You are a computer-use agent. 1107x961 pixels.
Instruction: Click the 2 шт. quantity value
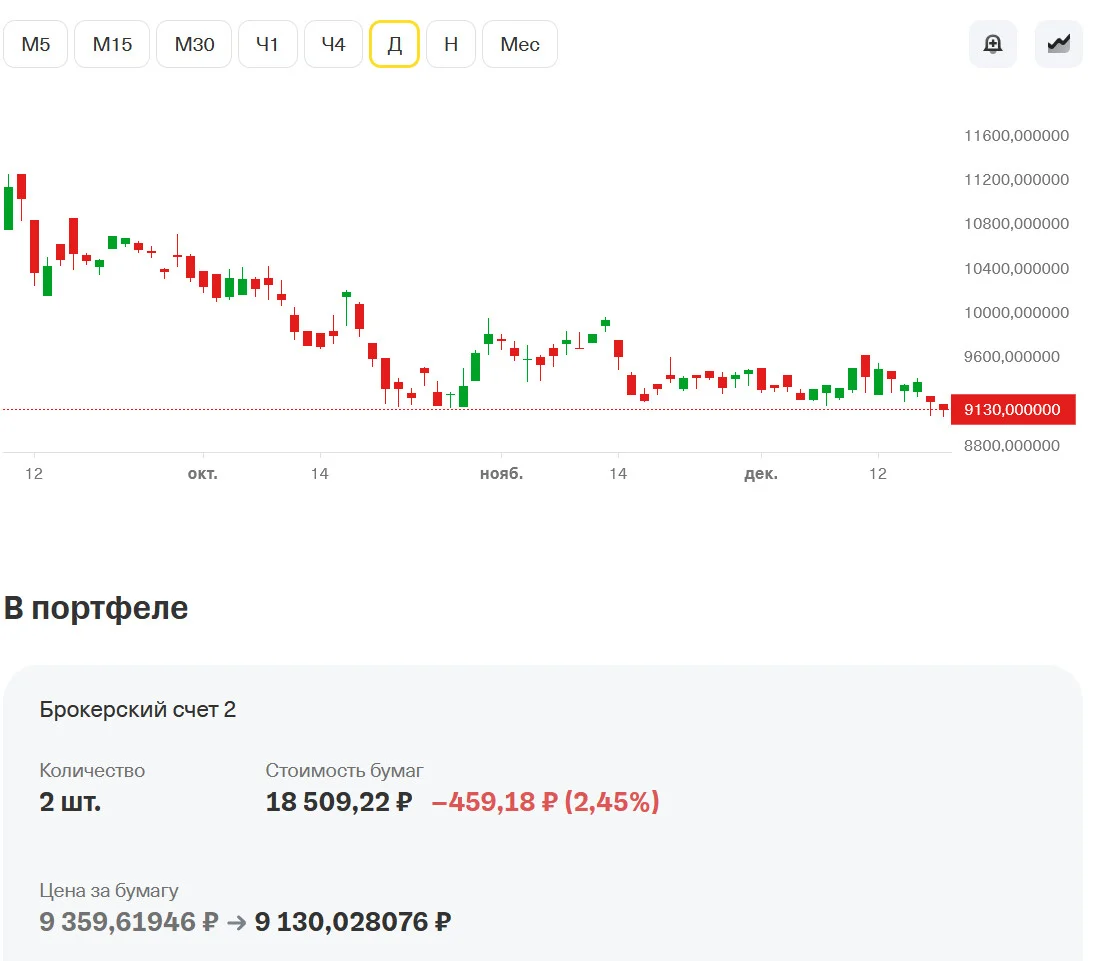click(x=71, y=802)
